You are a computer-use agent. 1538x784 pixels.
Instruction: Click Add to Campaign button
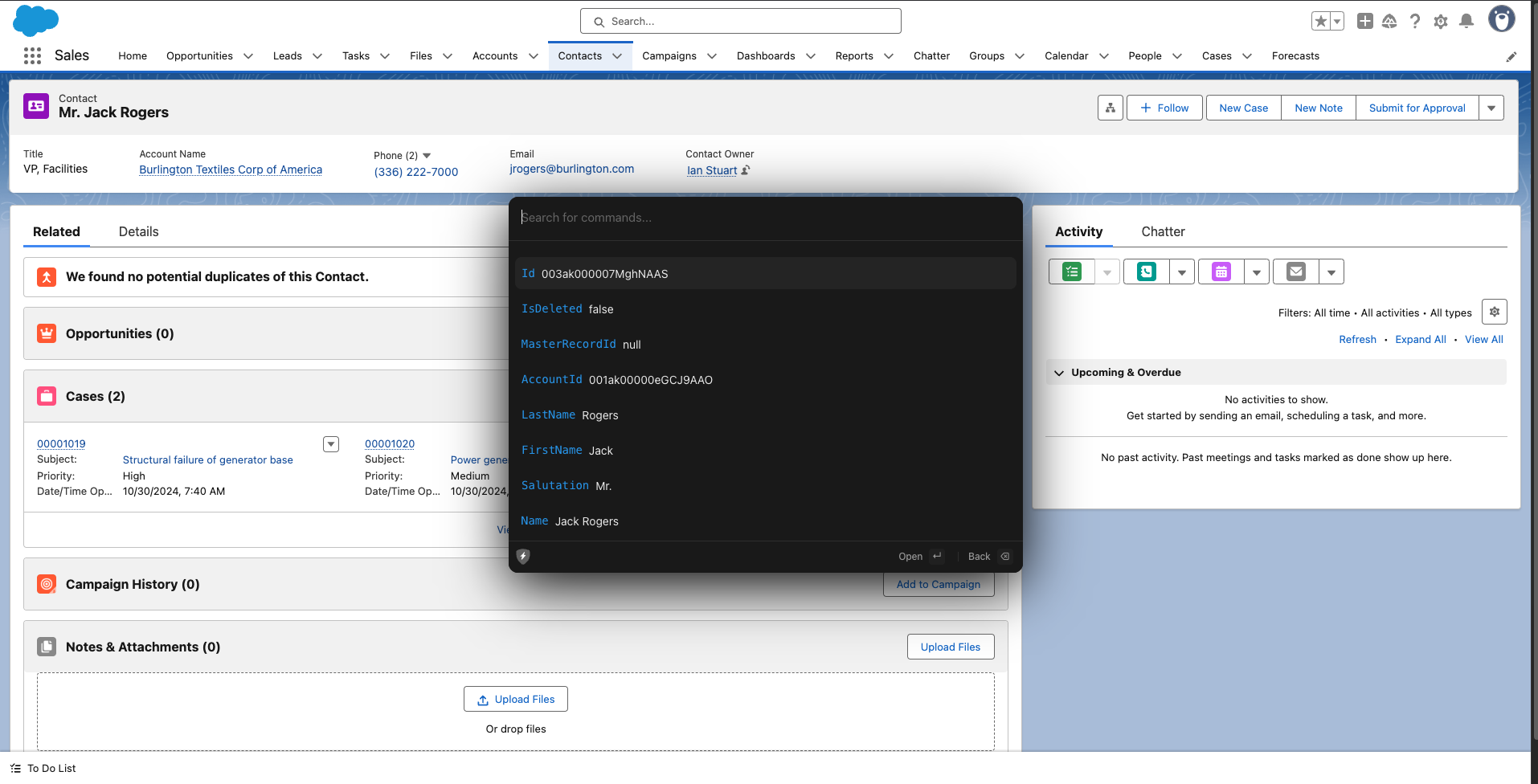939,584
